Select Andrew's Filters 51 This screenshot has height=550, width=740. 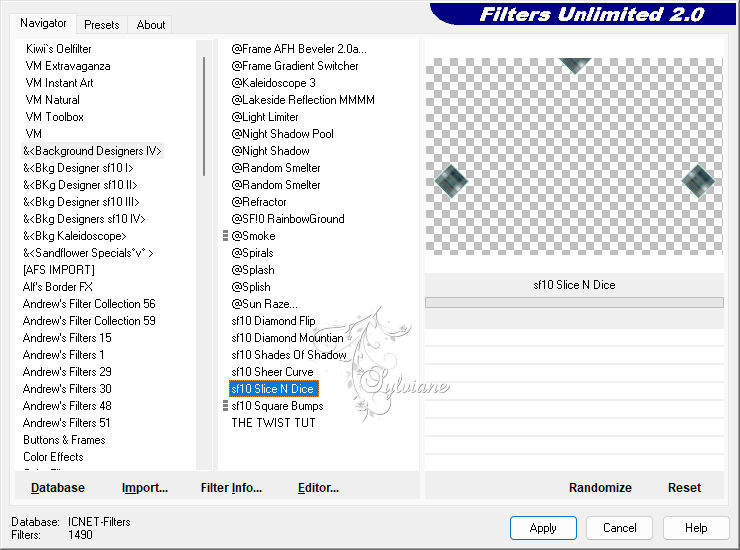[x=67, y=423]
